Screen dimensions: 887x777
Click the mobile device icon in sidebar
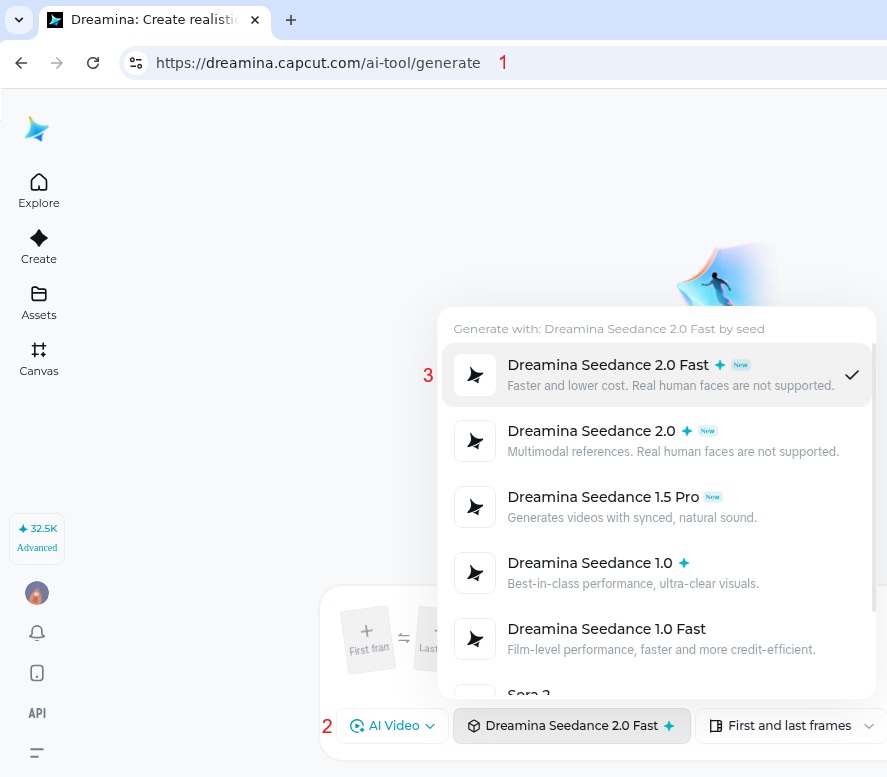pyautogui.click(x=37, y=673)
